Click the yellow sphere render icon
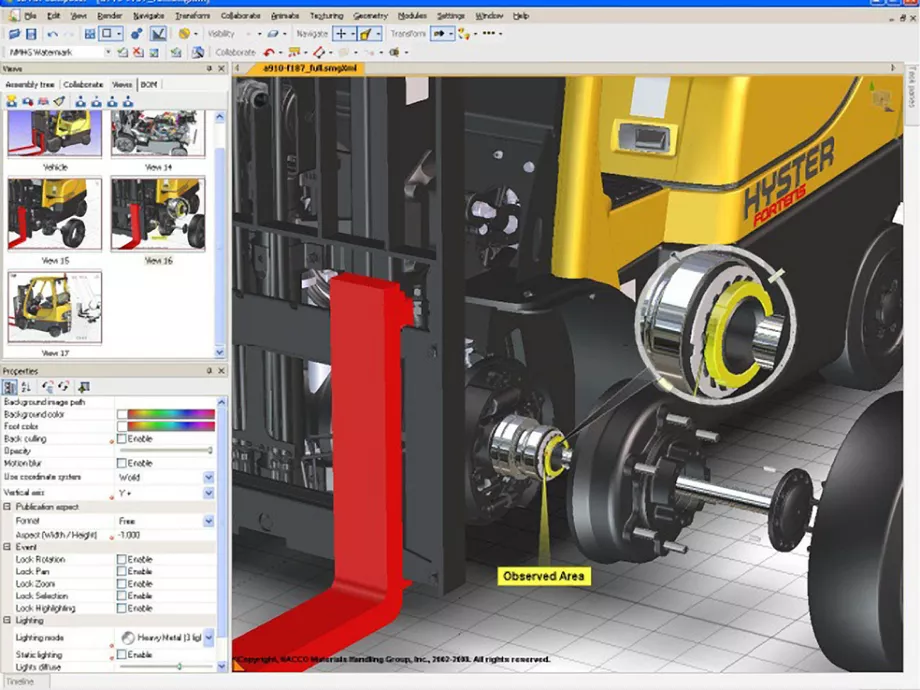 pyautogui.click(x=184, y=34)
